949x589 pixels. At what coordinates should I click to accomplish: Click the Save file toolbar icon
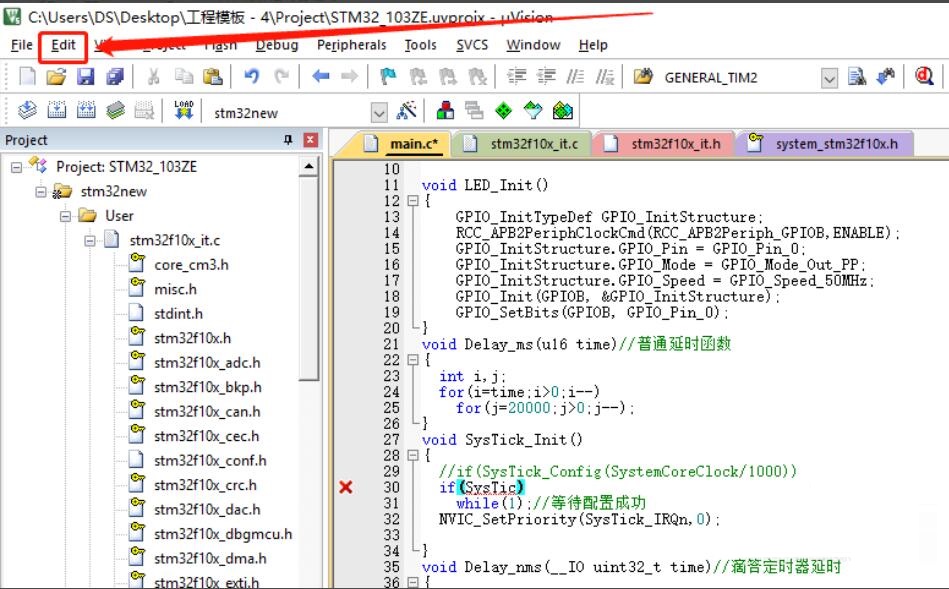86,77
